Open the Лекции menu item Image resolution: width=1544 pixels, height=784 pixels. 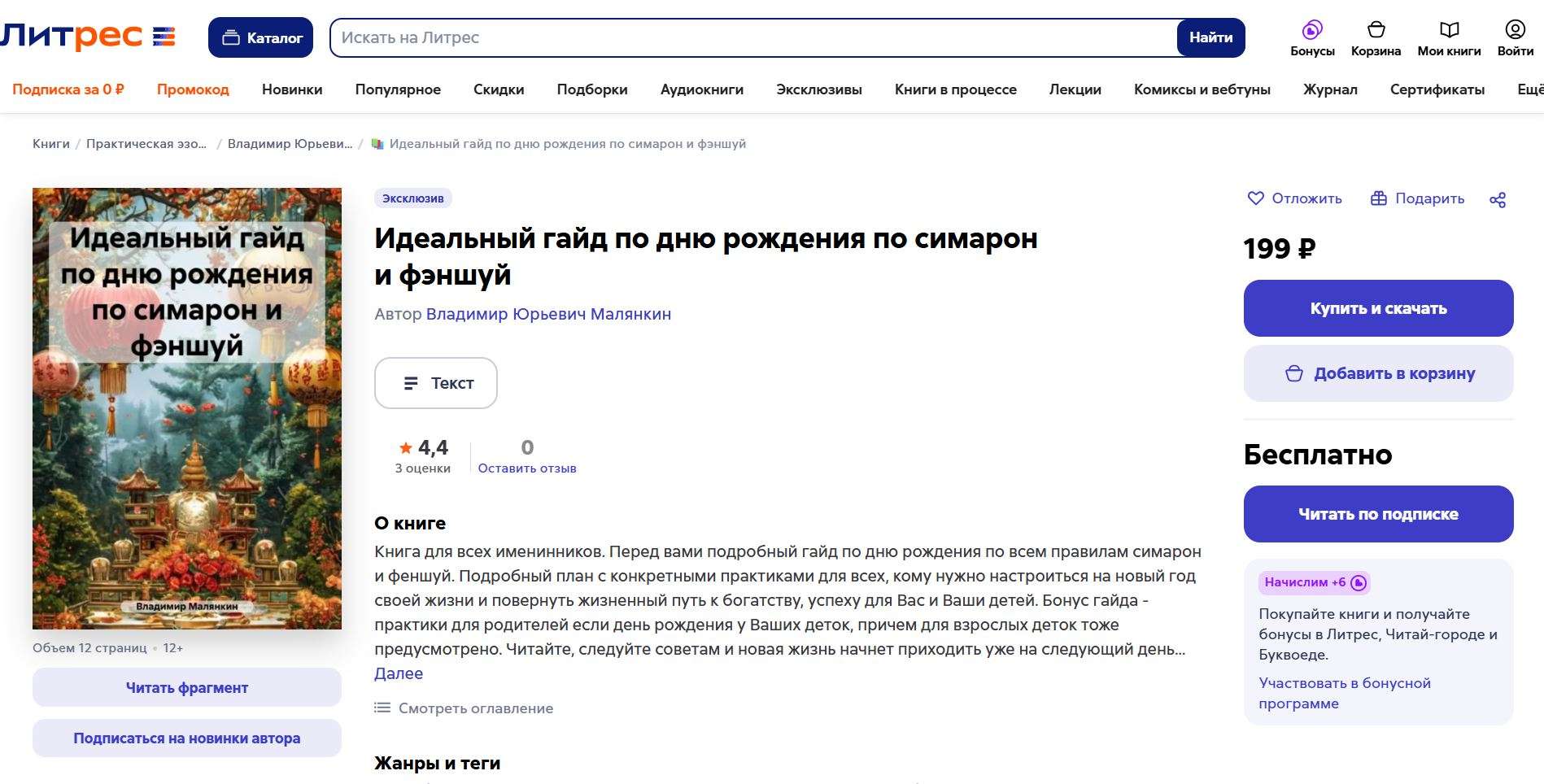tap(1075, 89)
